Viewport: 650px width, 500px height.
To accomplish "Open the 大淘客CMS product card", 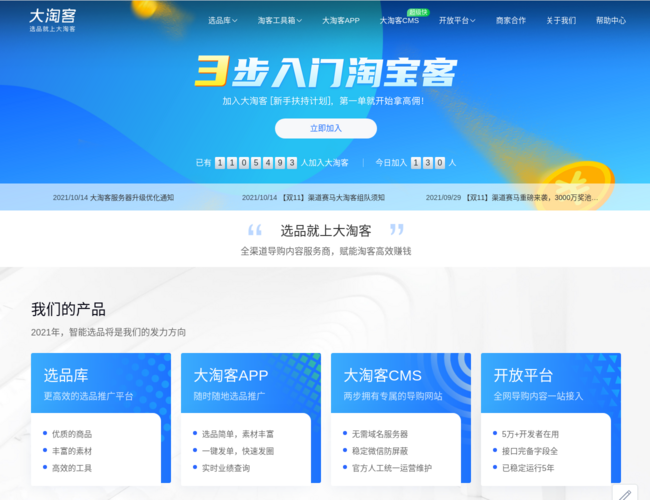I will click(401, 418).
